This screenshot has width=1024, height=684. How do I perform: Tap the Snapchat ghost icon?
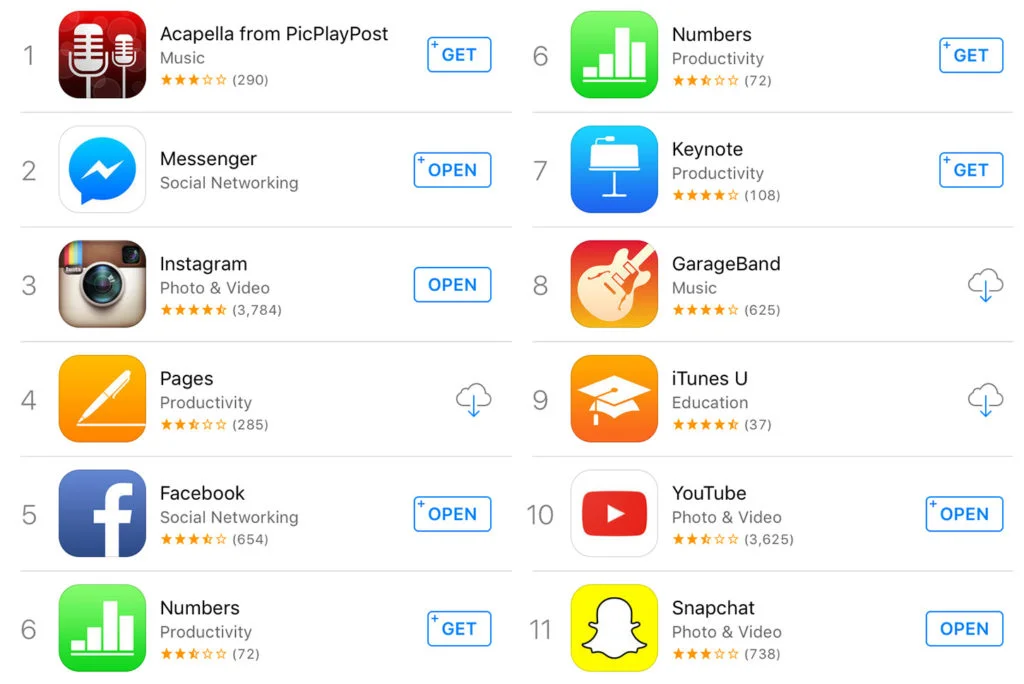click(613, 628)
